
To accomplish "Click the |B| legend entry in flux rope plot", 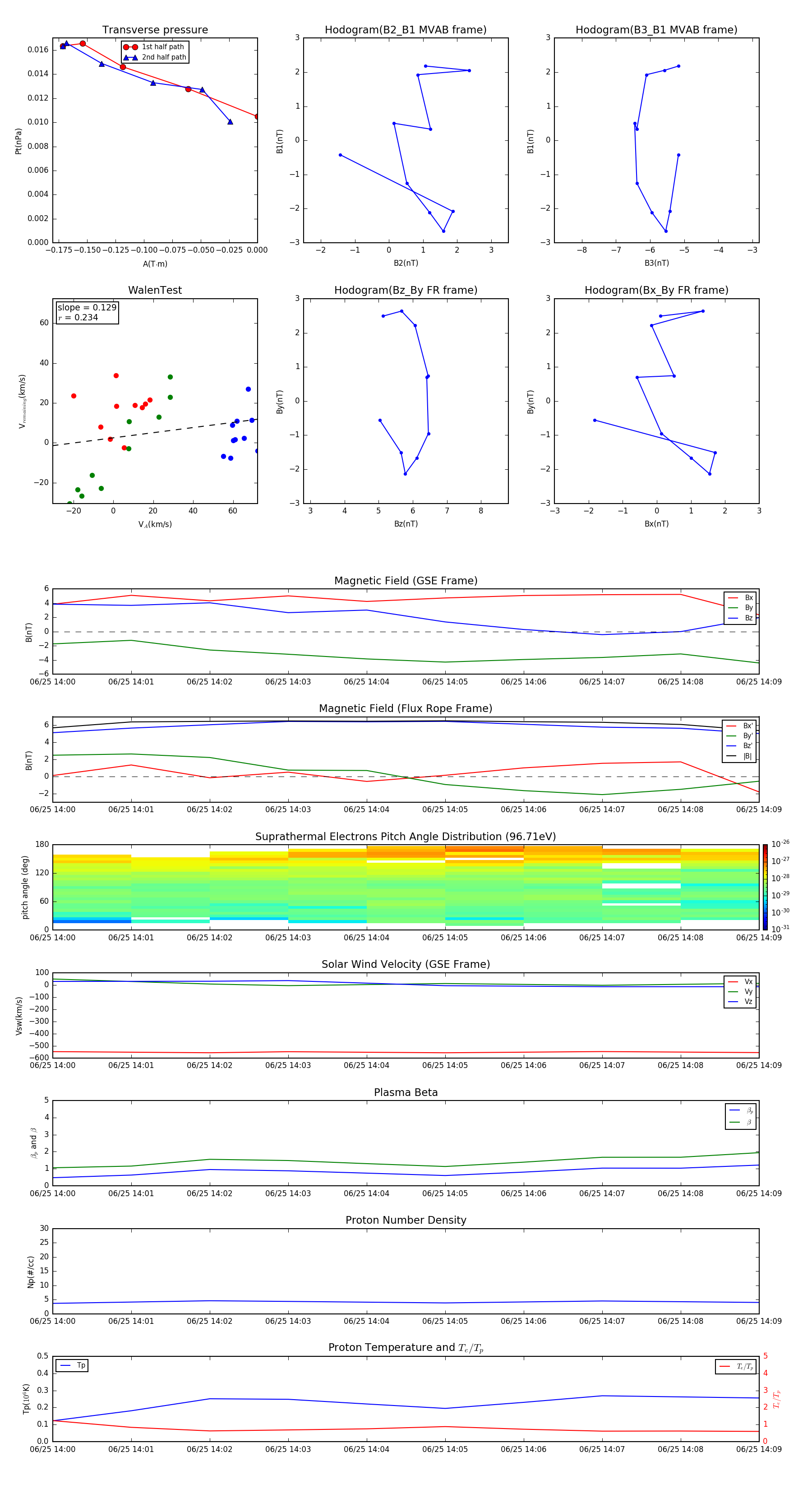I will coord(740,756).
